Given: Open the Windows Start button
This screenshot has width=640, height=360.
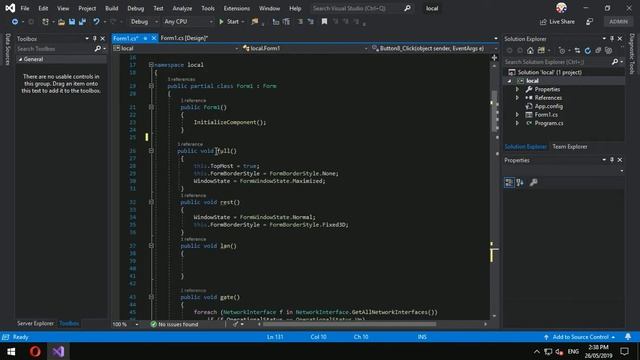Looking at the screenshot, I should (11, 351).
